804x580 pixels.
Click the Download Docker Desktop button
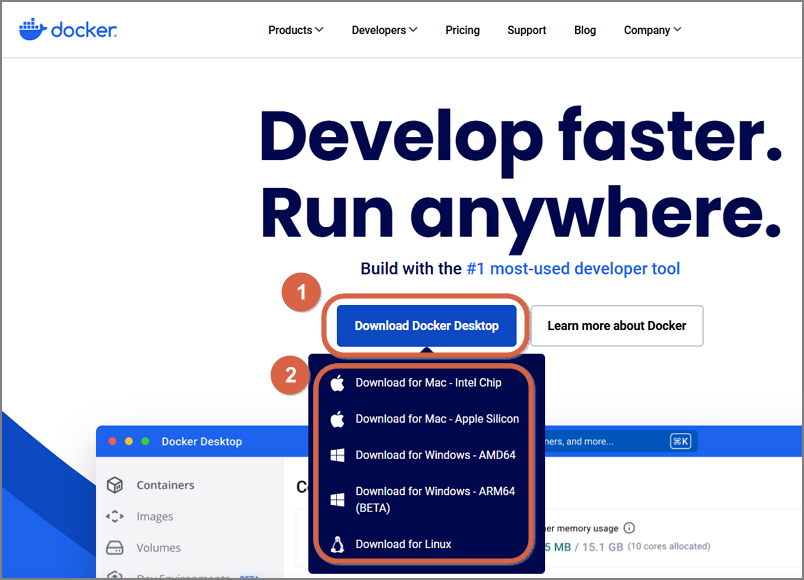[426, 326]
